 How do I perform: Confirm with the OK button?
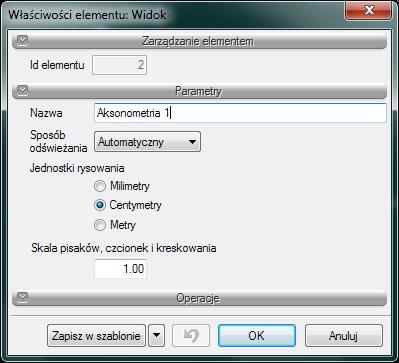(x=257, y=336)
